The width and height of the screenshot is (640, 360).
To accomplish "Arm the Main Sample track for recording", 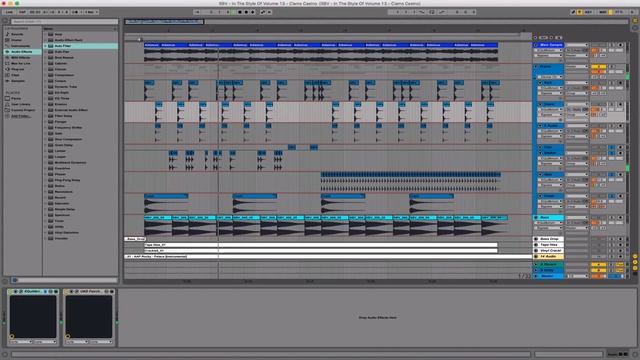I will [621, 45].
